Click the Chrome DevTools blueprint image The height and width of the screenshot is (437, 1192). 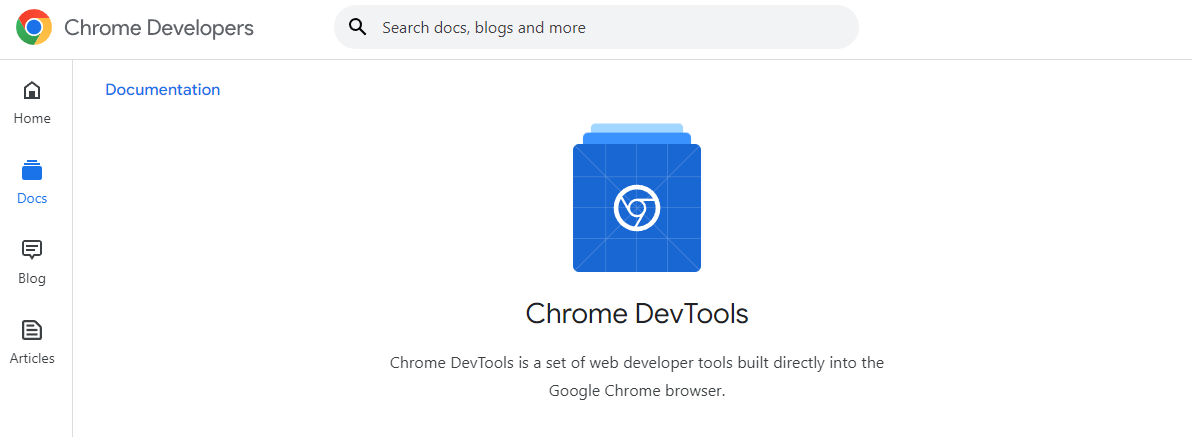click(637, 198)
